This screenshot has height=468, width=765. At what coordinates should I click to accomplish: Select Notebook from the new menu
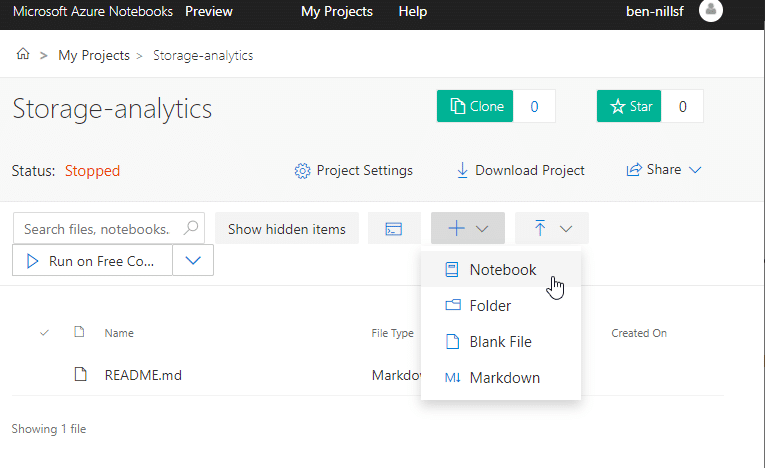click(x=501, y=269)
